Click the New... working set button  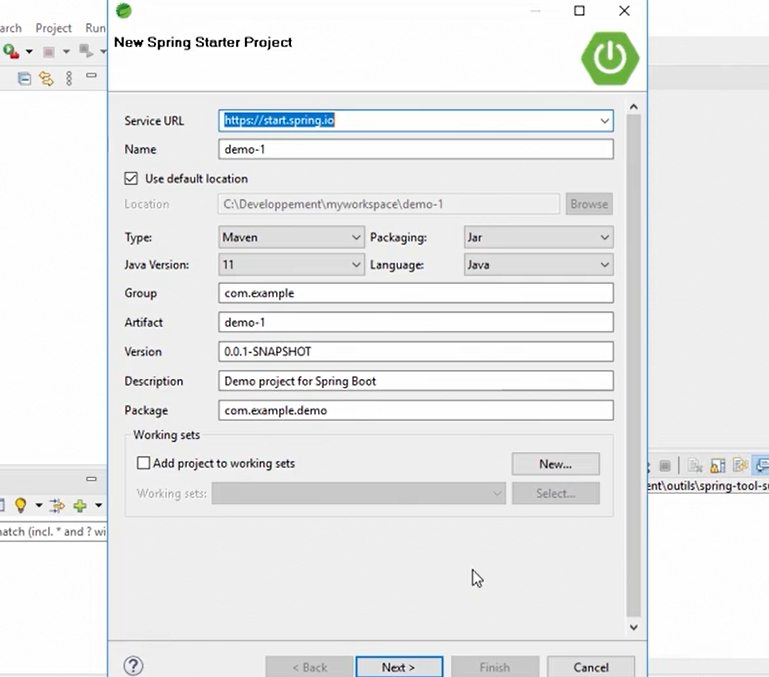[556, 464]
